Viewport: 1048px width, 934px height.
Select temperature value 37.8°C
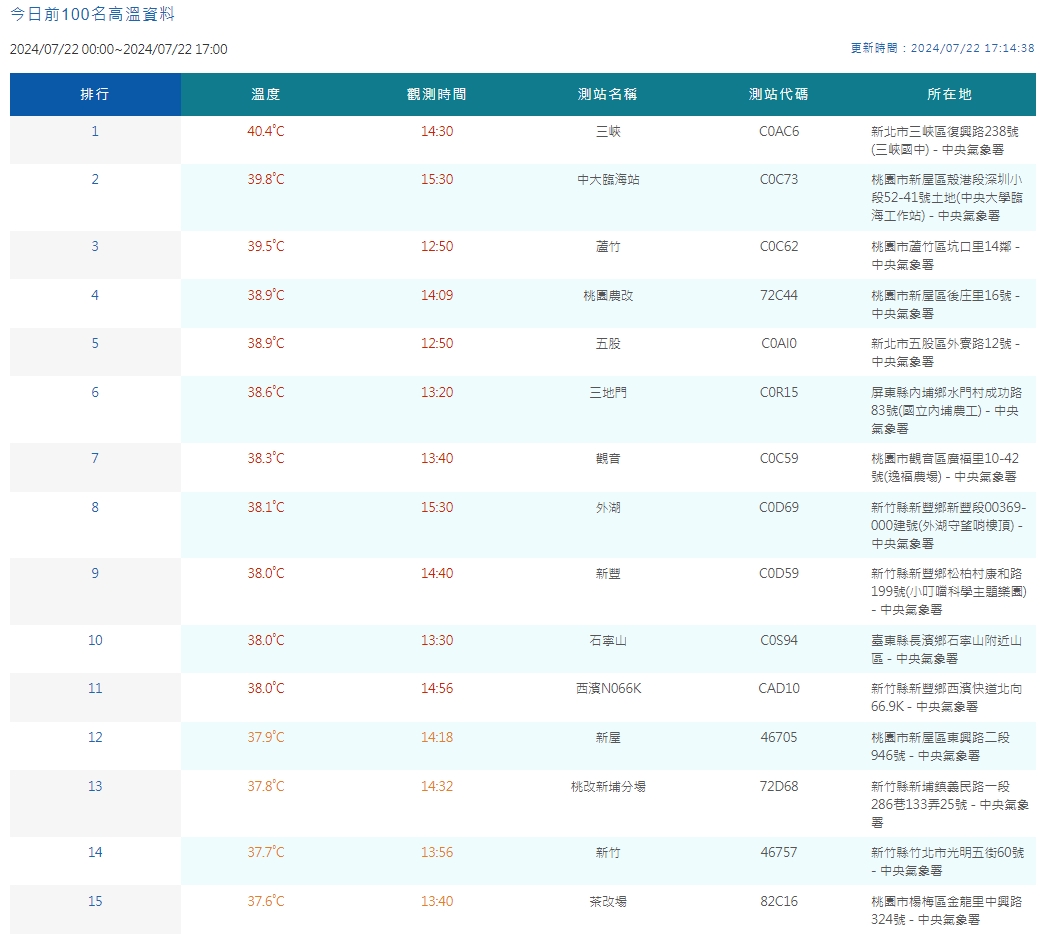pos(266,786)
